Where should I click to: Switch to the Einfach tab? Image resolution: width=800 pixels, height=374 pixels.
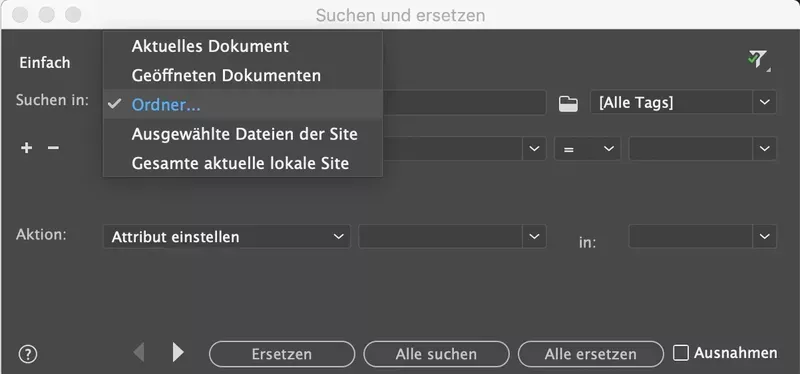[x=45, y=63]
